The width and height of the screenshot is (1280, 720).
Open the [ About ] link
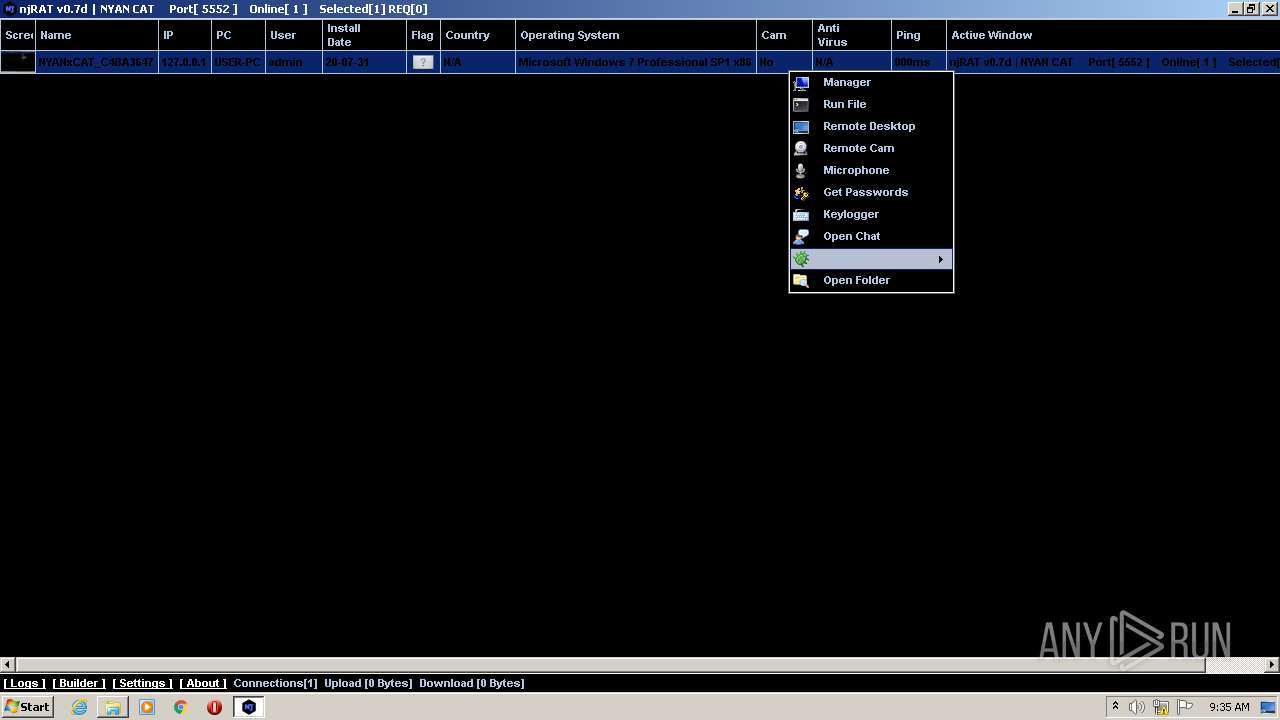pyautogui.click(x=203, y=684)
